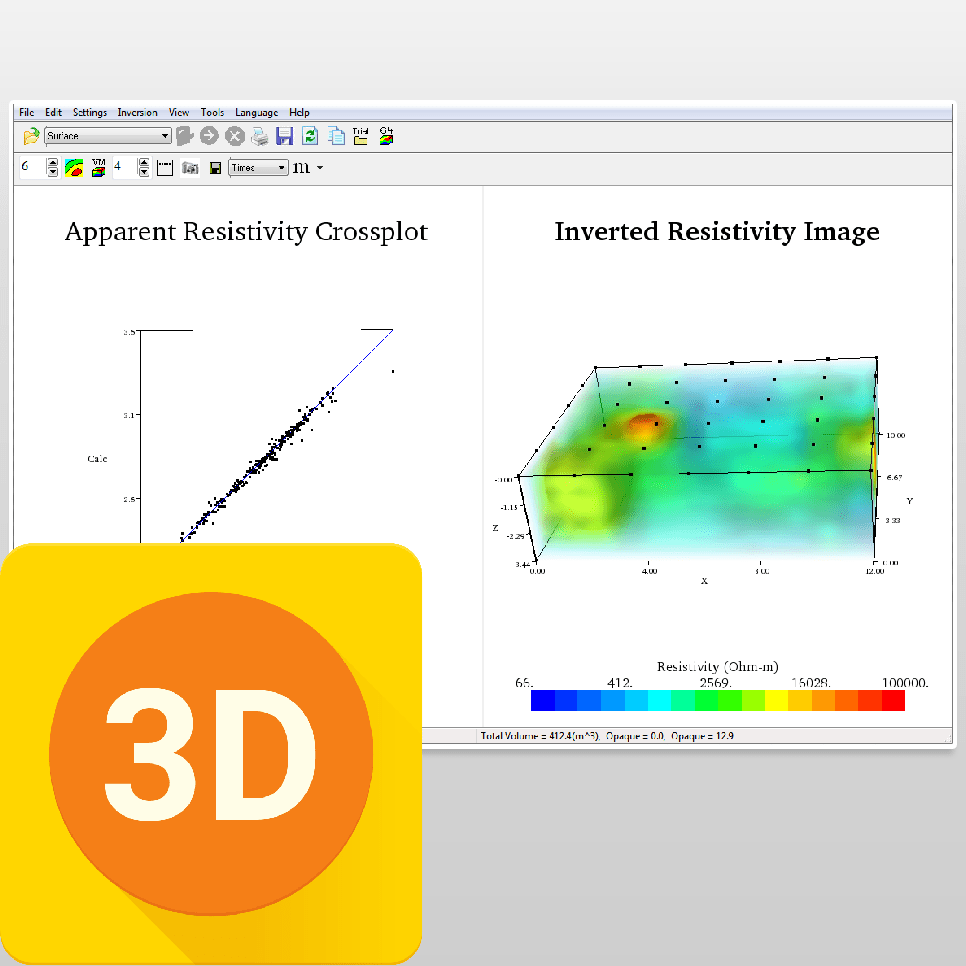Click the forward arrow navigation button
This screenshot has width=966, height=966.
click(209, 136)
